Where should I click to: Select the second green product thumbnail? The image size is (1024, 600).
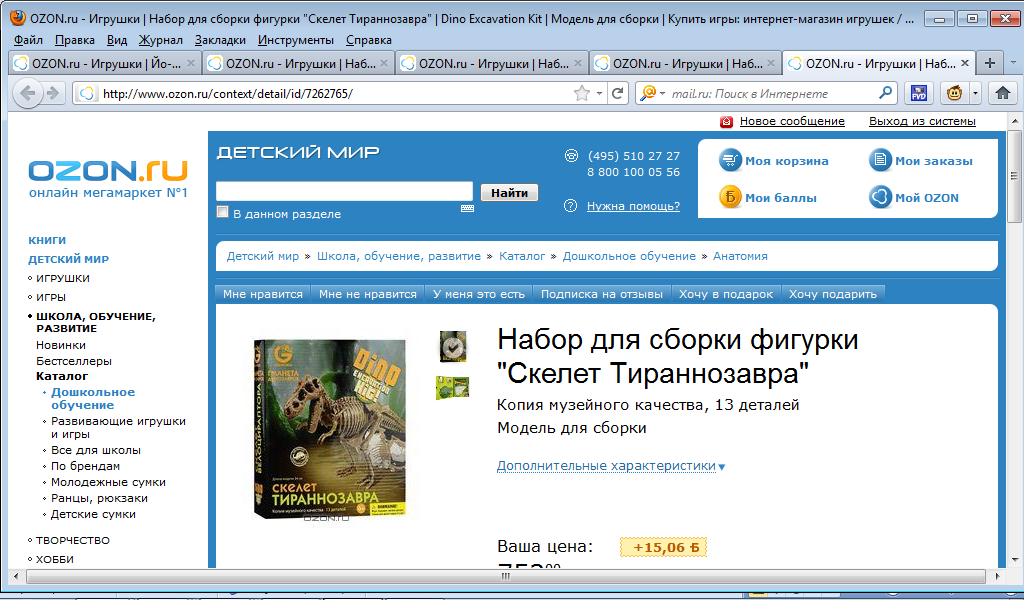click(452, 388)
